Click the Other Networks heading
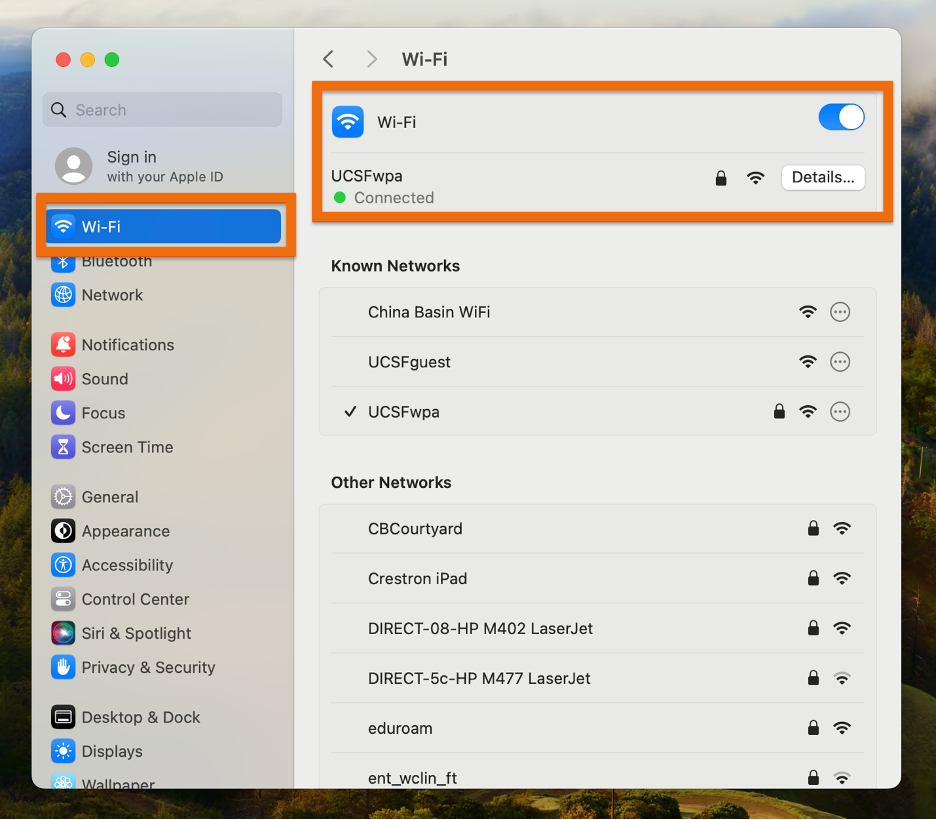 [391, 482]
